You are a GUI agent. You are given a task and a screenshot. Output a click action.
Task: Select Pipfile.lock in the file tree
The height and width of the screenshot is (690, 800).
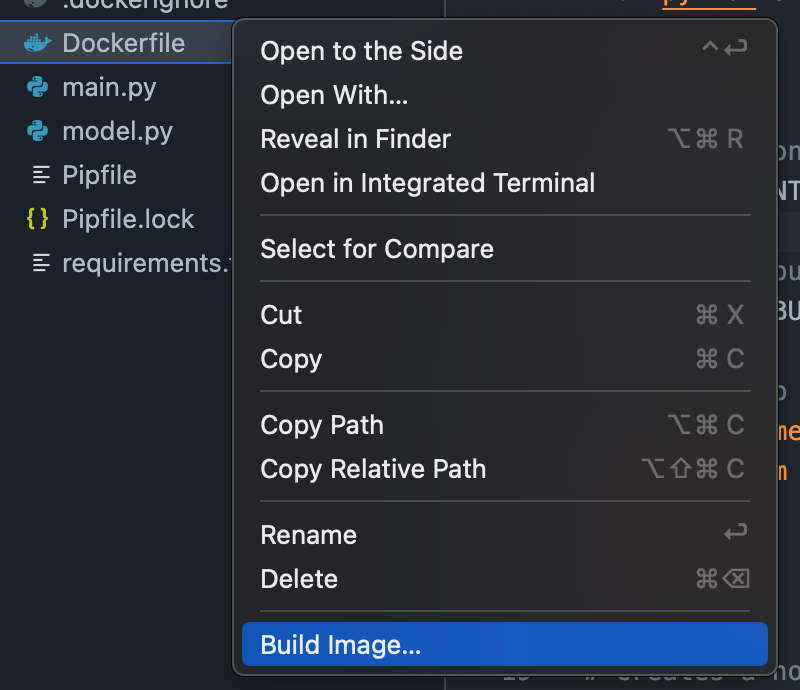coord(128,219)
